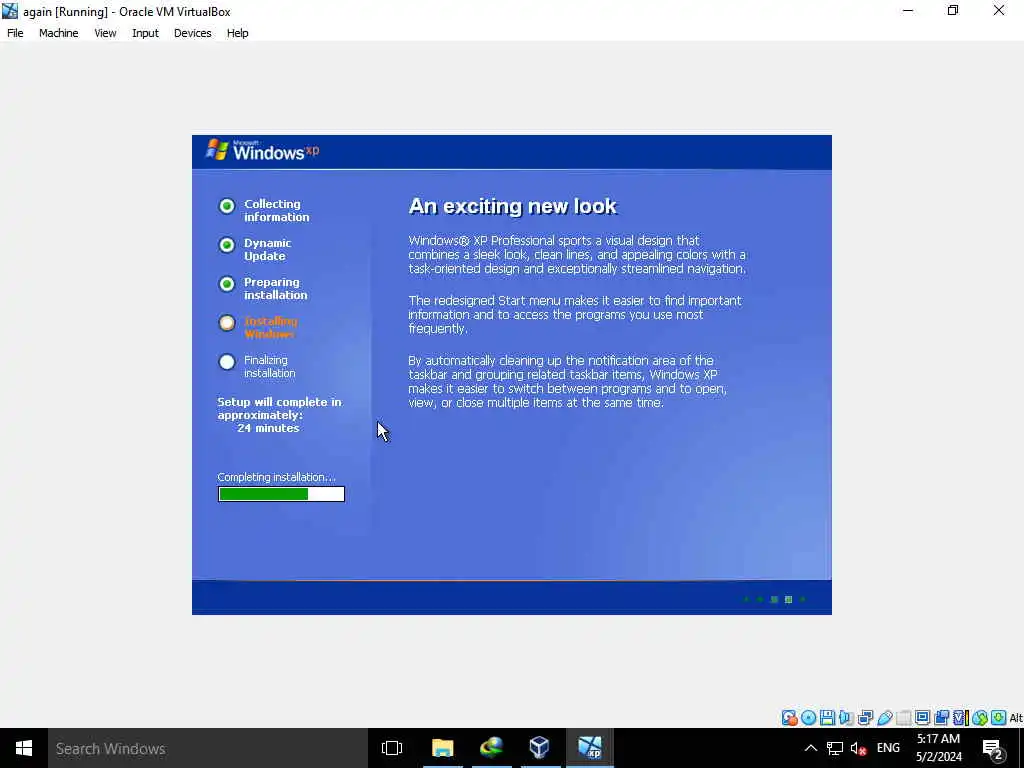Click the green installation progress bar

(x=281, y=494)
